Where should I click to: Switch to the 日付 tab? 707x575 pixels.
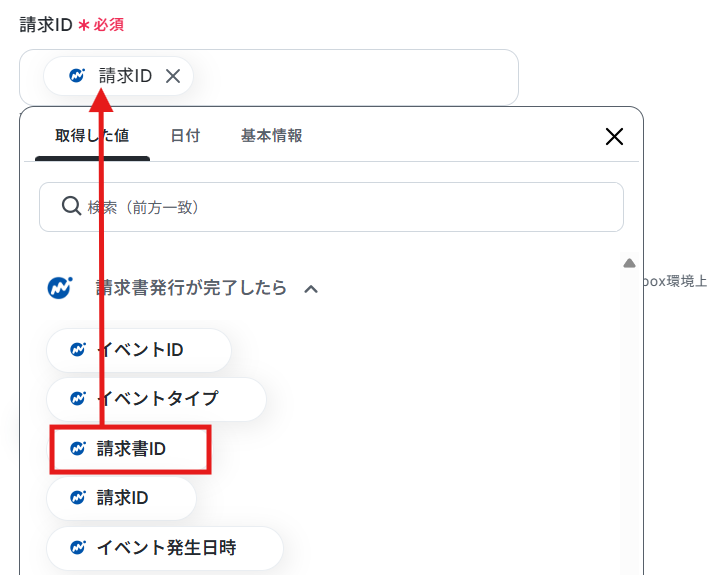[185, 136]
